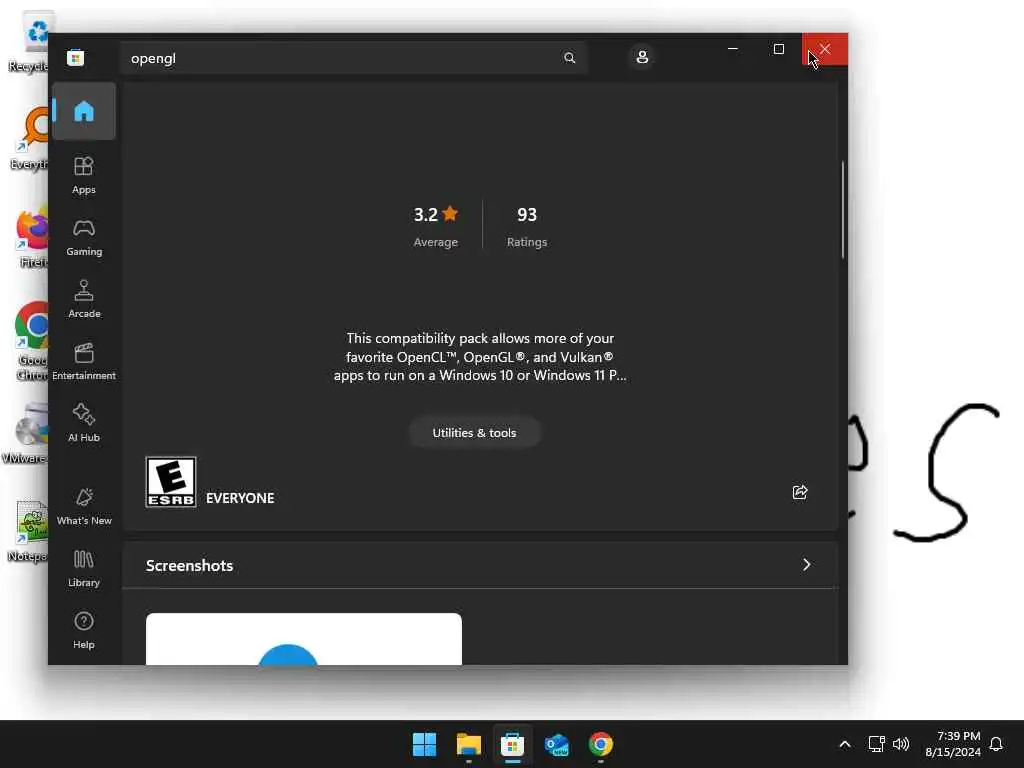The width and height of the screenshot is (1024, 768).
Task: Open Outlook from the taskbar
Action: [557, 744]
